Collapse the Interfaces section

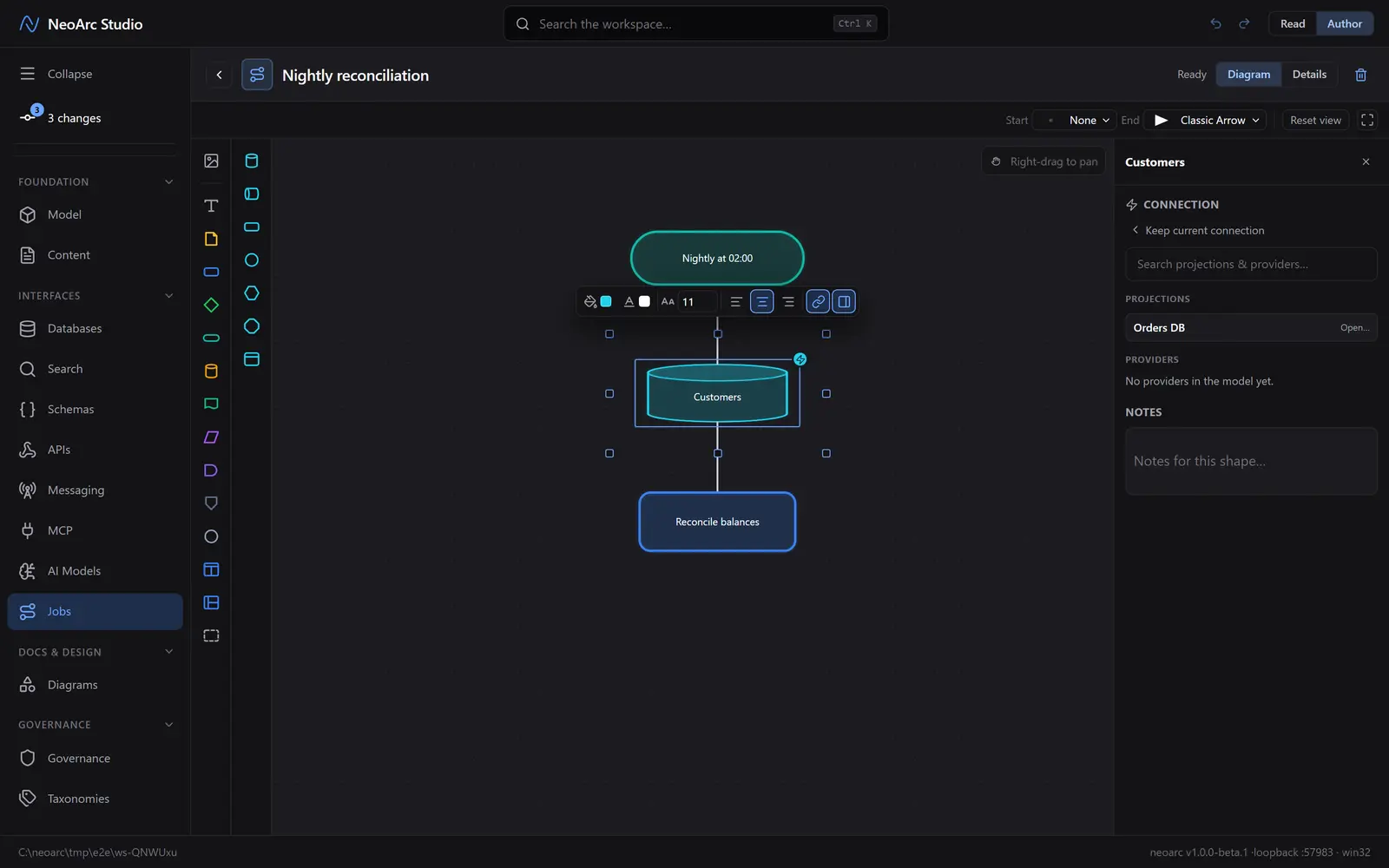click(x=169, y=295)
